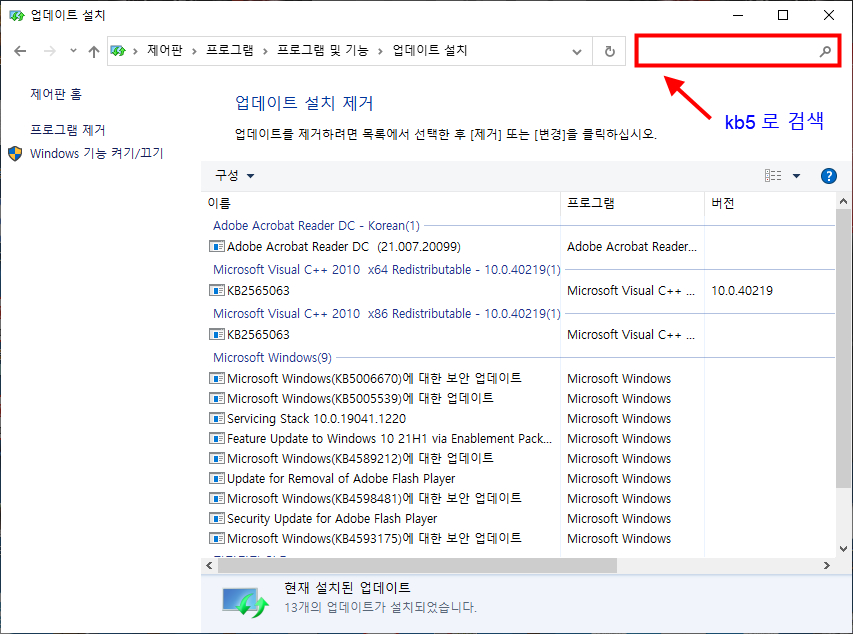Click icon of KB2565063 under x64 group
Image resolution: width=853 pixels, height=634 pixels.
tap(217, 291)
